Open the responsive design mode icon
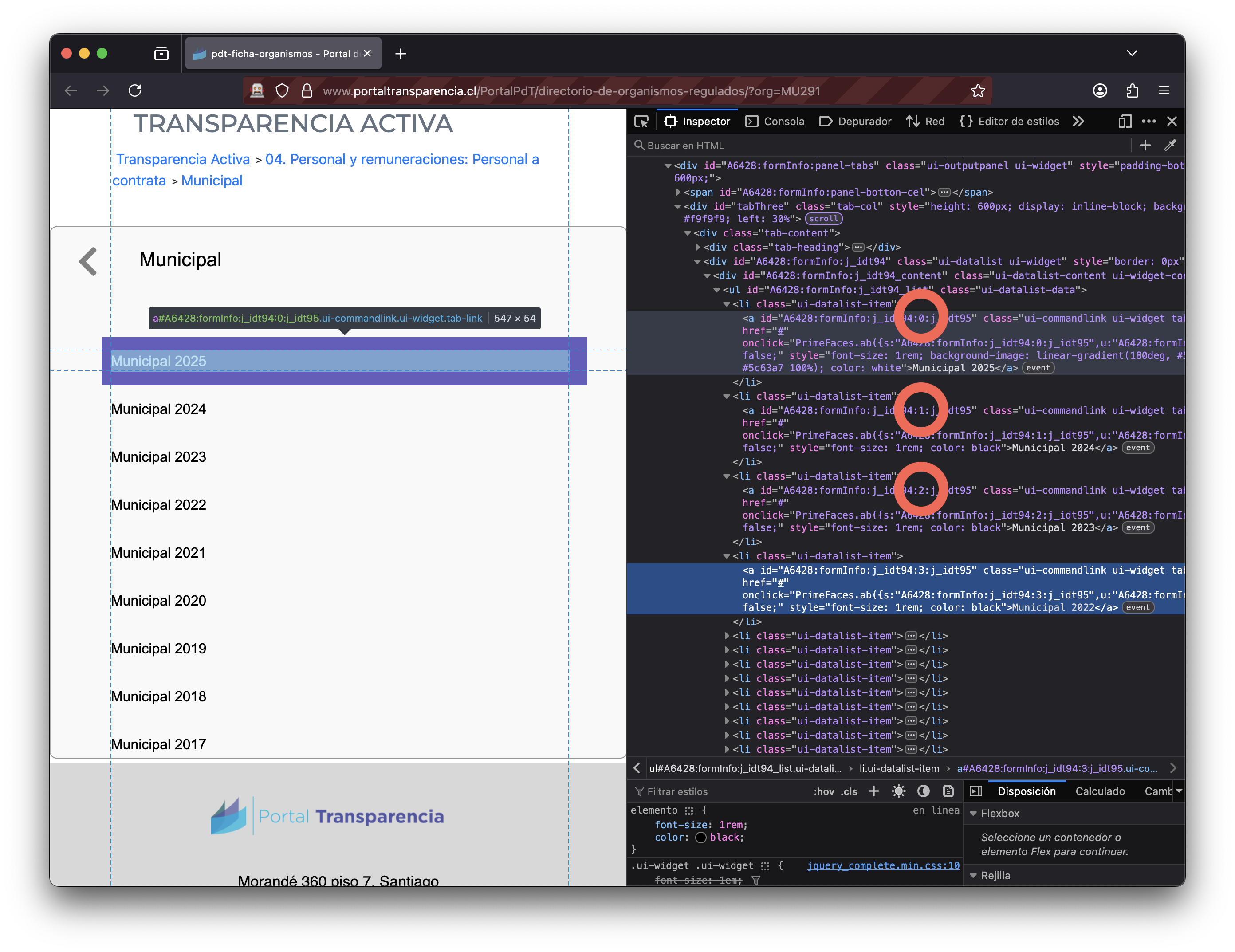 click(x=1125, y=122)
